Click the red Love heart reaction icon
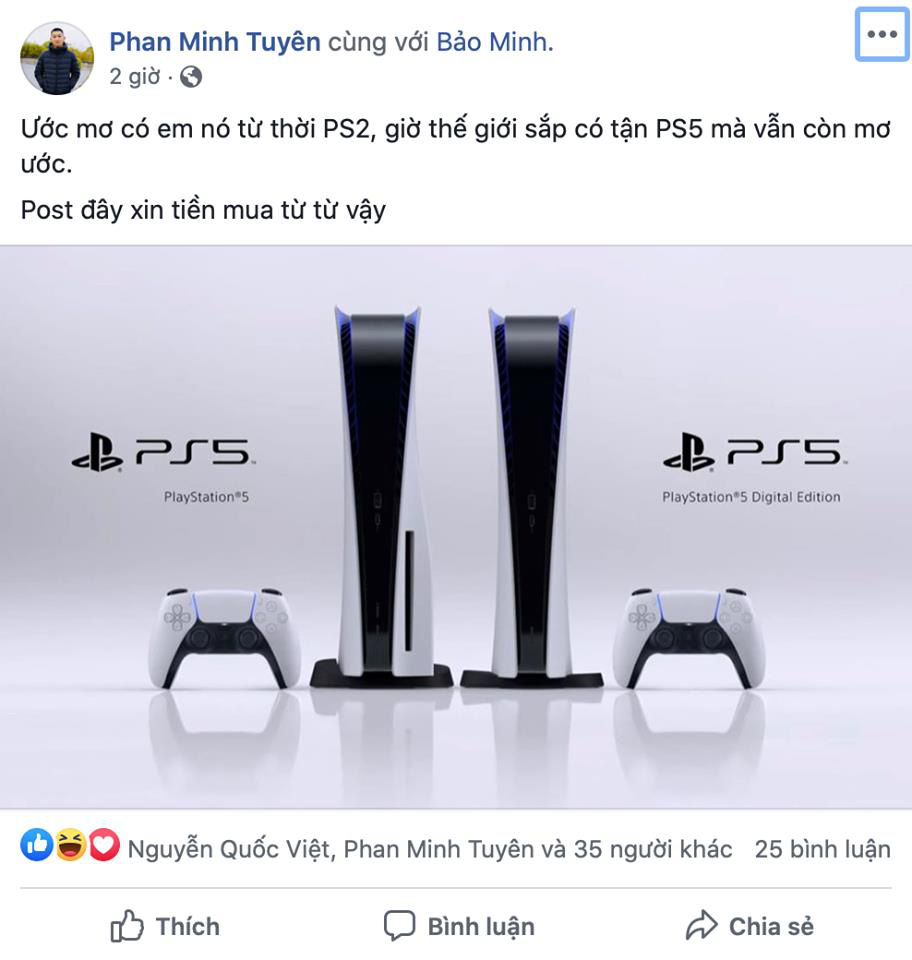This screenshot has width=912, height=960. tap(105, 846)
